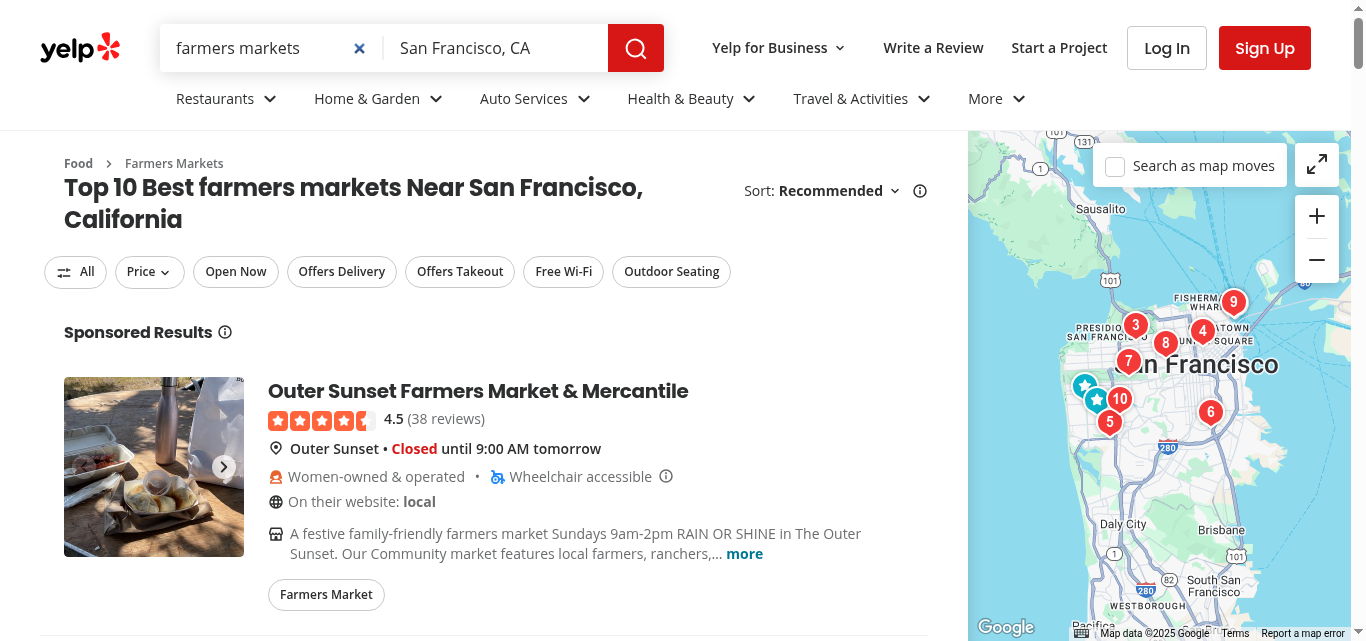The height and width of the screenshot is (641, 1366).
Task: Open Outer Sunset market photo thumbnail
Action: coord(154,467)
